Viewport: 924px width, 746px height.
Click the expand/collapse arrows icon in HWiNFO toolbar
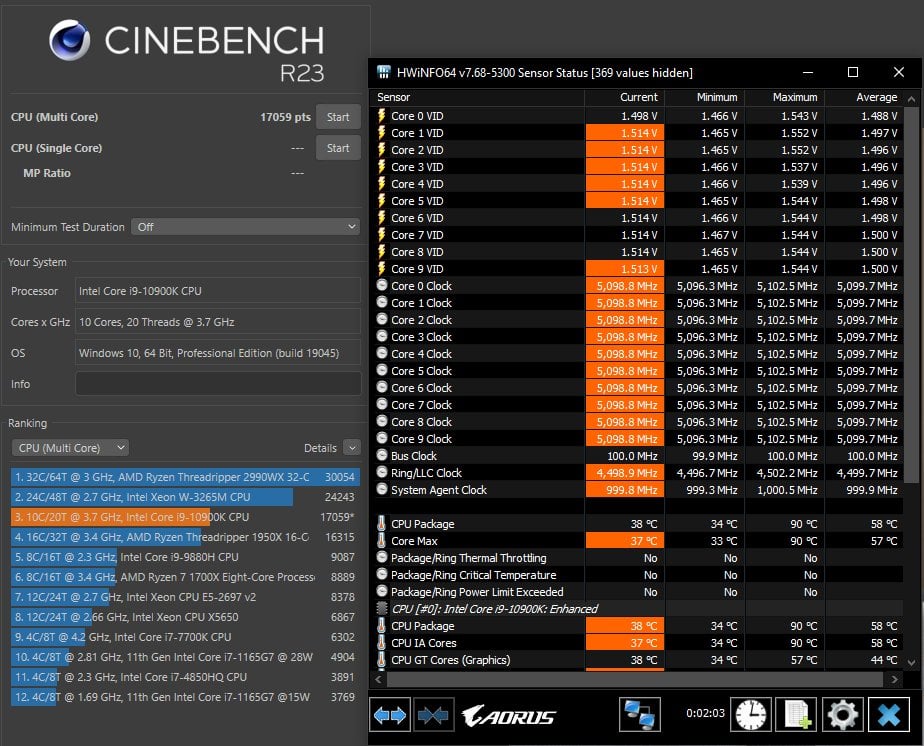(x=390, y=715)
